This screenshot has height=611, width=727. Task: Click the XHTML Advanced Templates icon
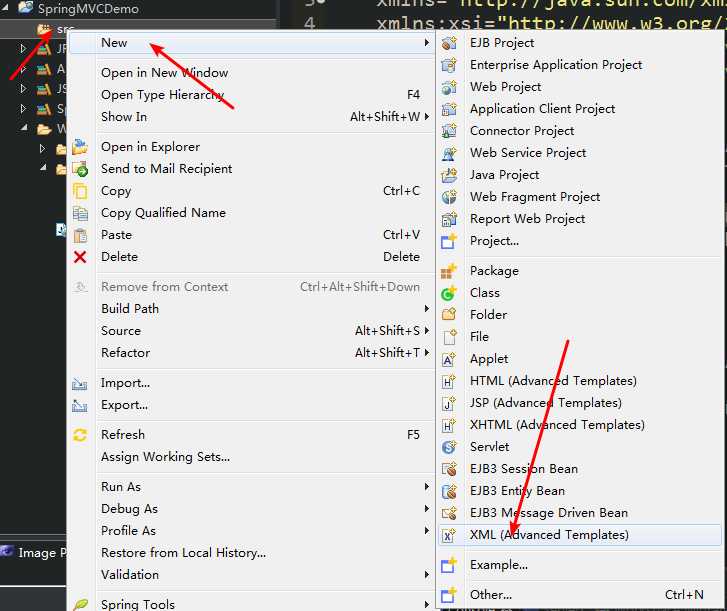click(449, 425)
